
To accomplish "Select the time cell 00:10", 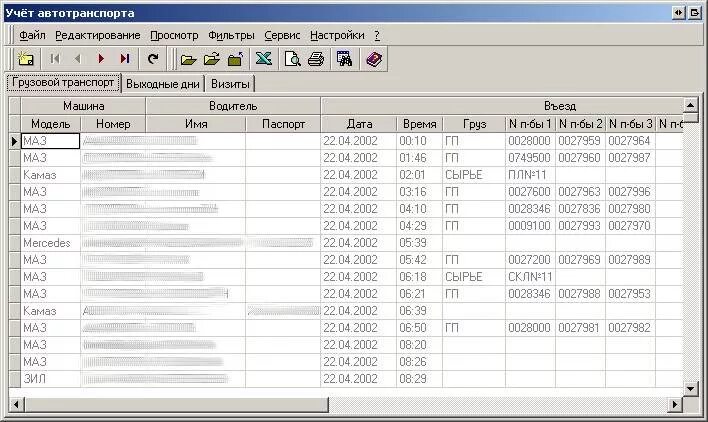I will point(419,141).
